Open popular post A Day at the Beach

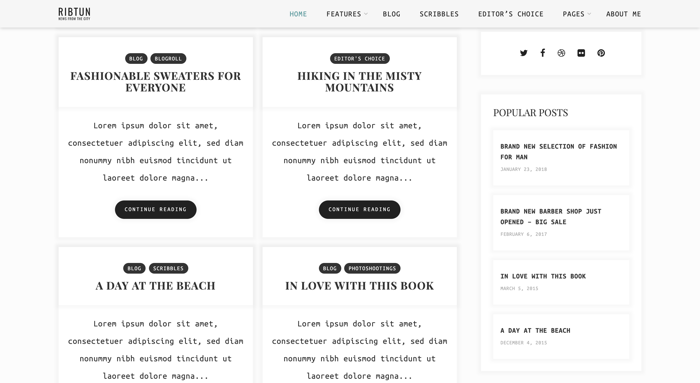tap(535, 330)
